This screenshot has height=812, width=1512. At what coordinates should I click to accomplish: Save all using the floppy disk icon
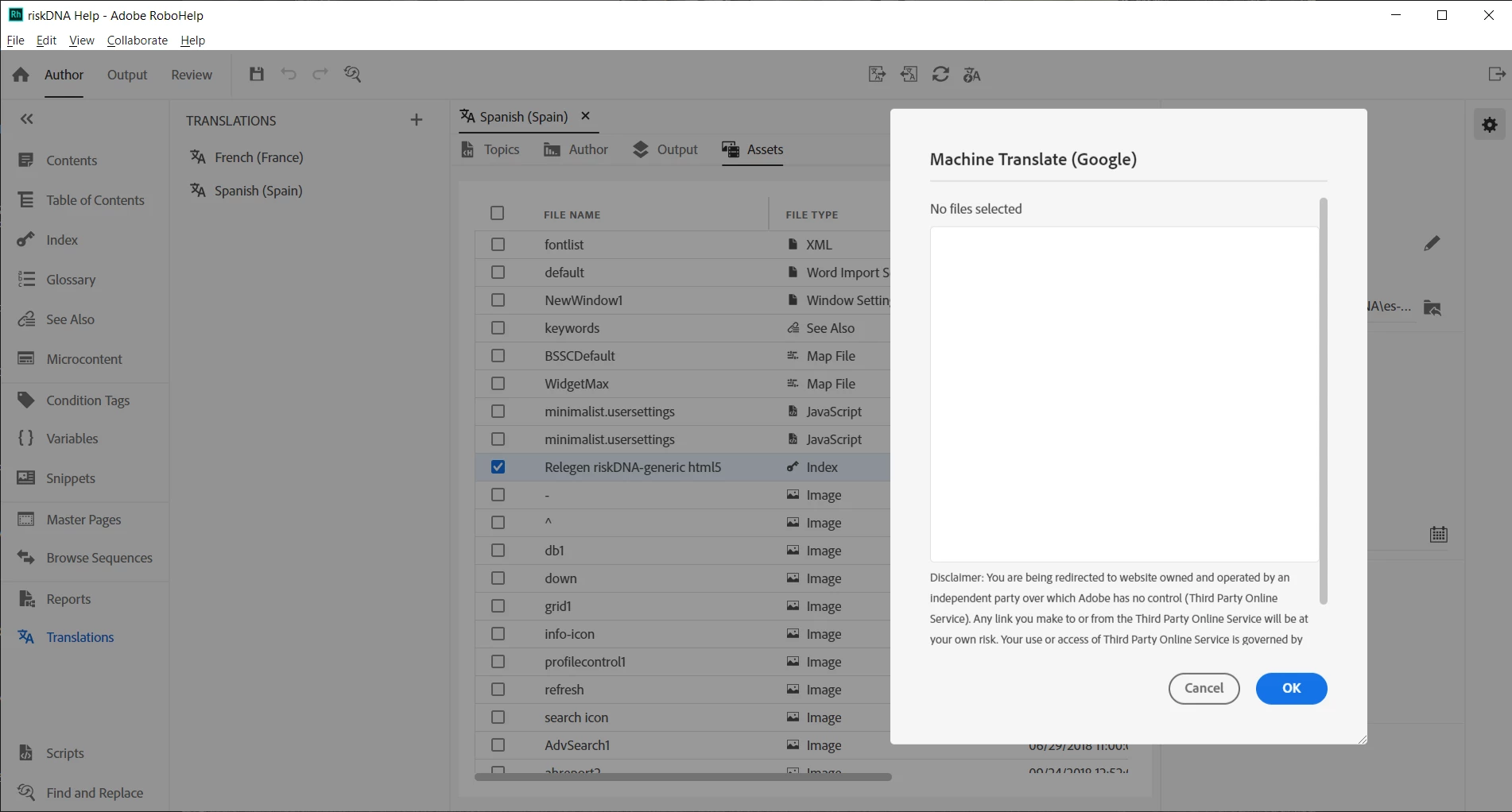[256, 74]
